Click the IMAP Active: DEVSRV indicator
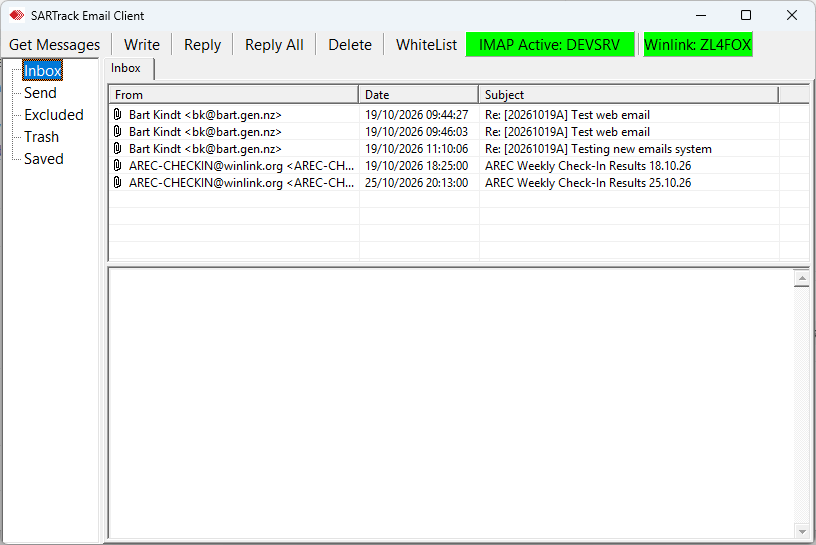This screenshot has width=816, height=545. [x=550, y=45]
